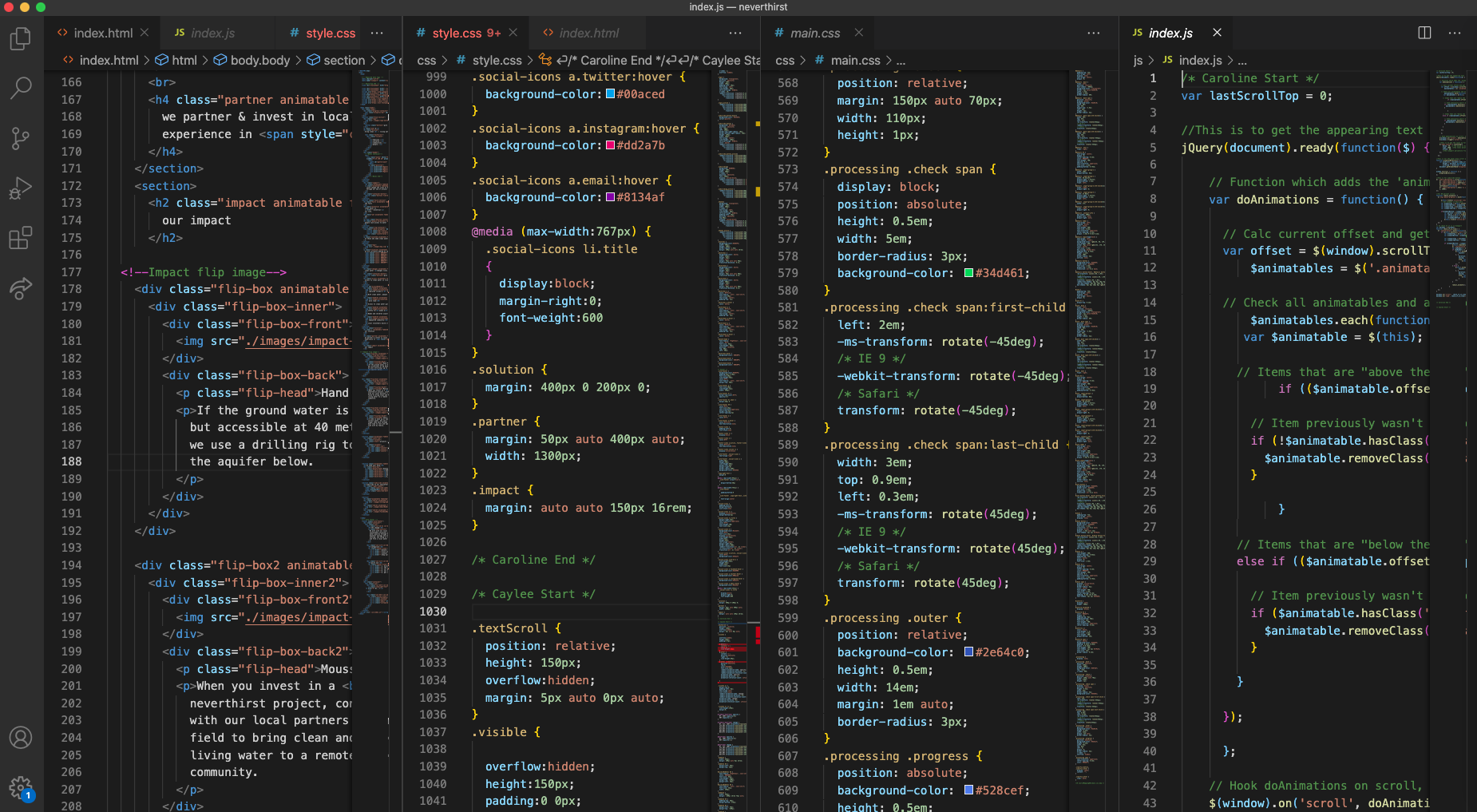Open color picker for #528cef swatch
Screen dimensions: 1477x812
point(969,790)
